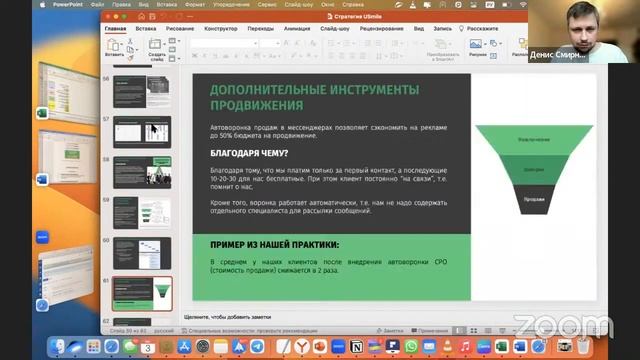Start slideshow from the status bar icon
This screenshot has height=360, width=640.
(x=502, y=331)
